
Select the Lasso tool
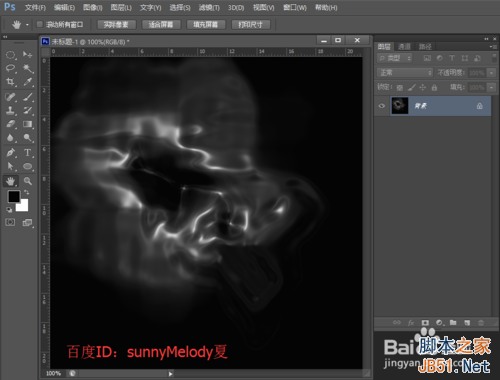(11, 68)
